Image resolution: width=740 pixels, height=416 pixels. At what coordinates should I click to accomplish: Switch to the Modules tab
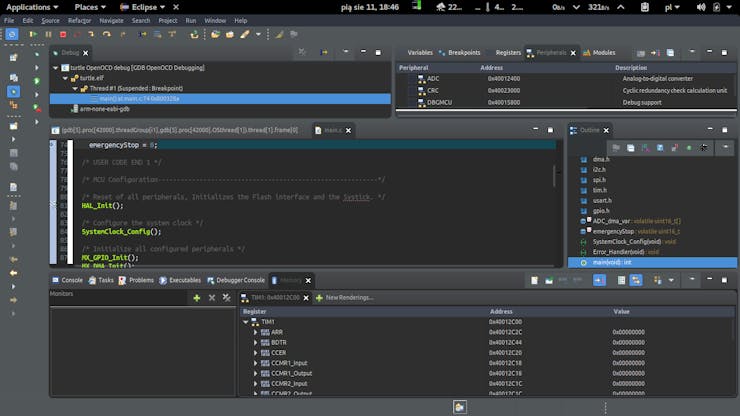(x=599, y=53)
